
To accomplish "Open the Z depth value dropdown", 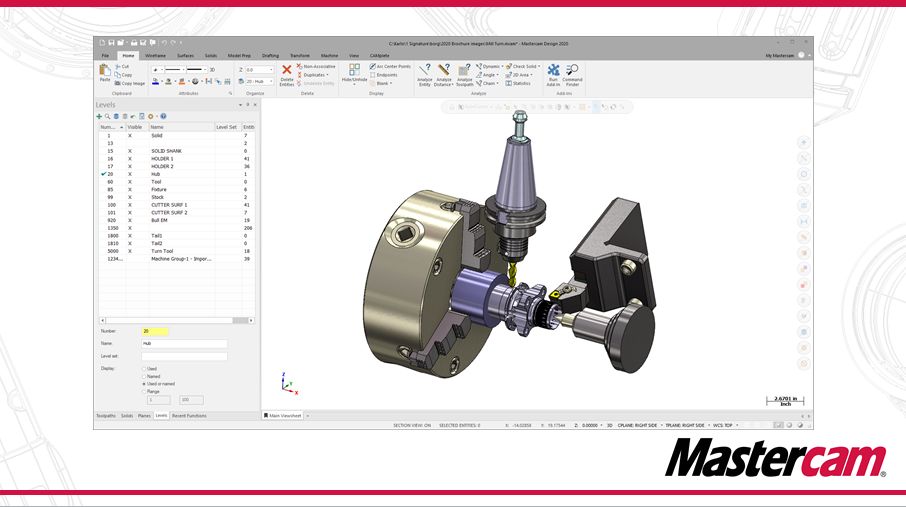I will (271, 69).
